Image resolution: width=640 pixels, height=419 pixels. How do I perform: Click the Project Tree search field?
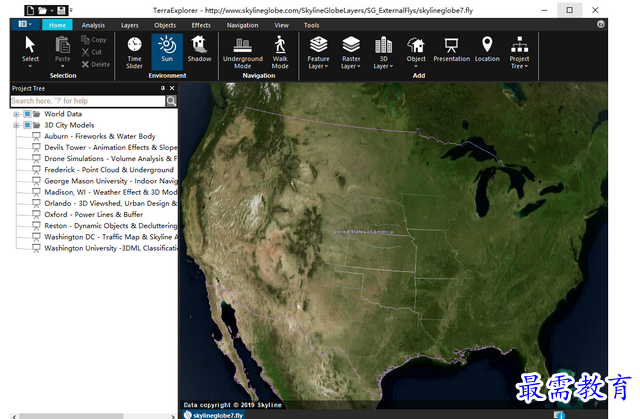(88, 101)
